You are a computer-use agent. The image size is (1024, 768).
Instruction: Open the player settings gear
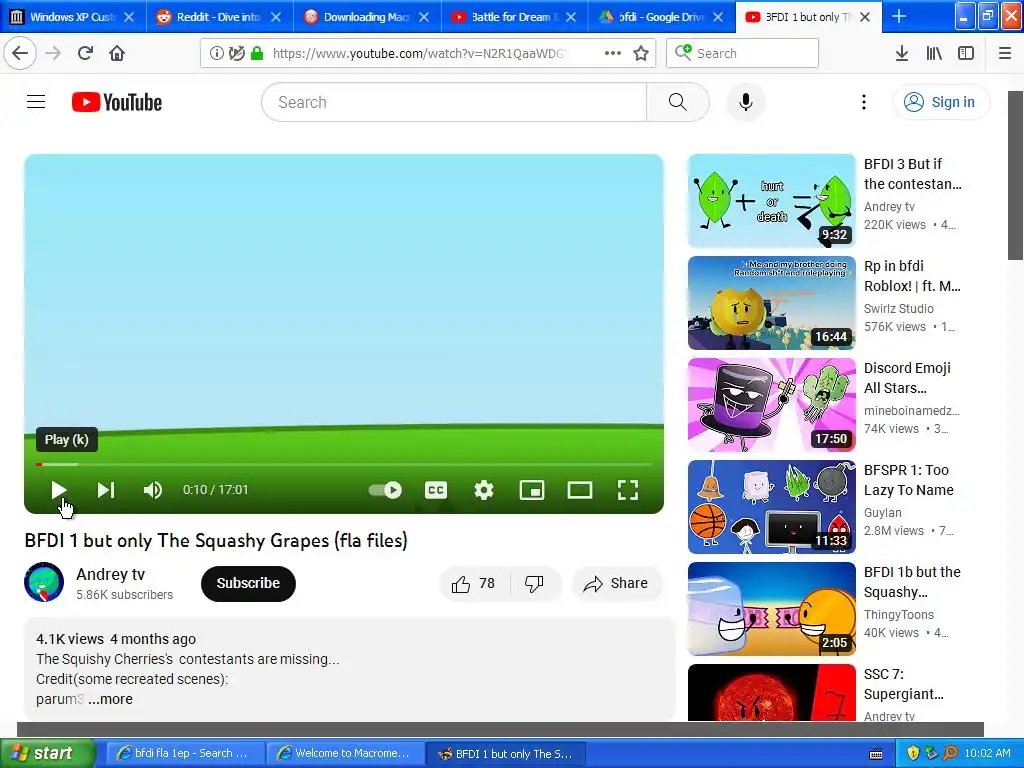(x=484, y=490)
